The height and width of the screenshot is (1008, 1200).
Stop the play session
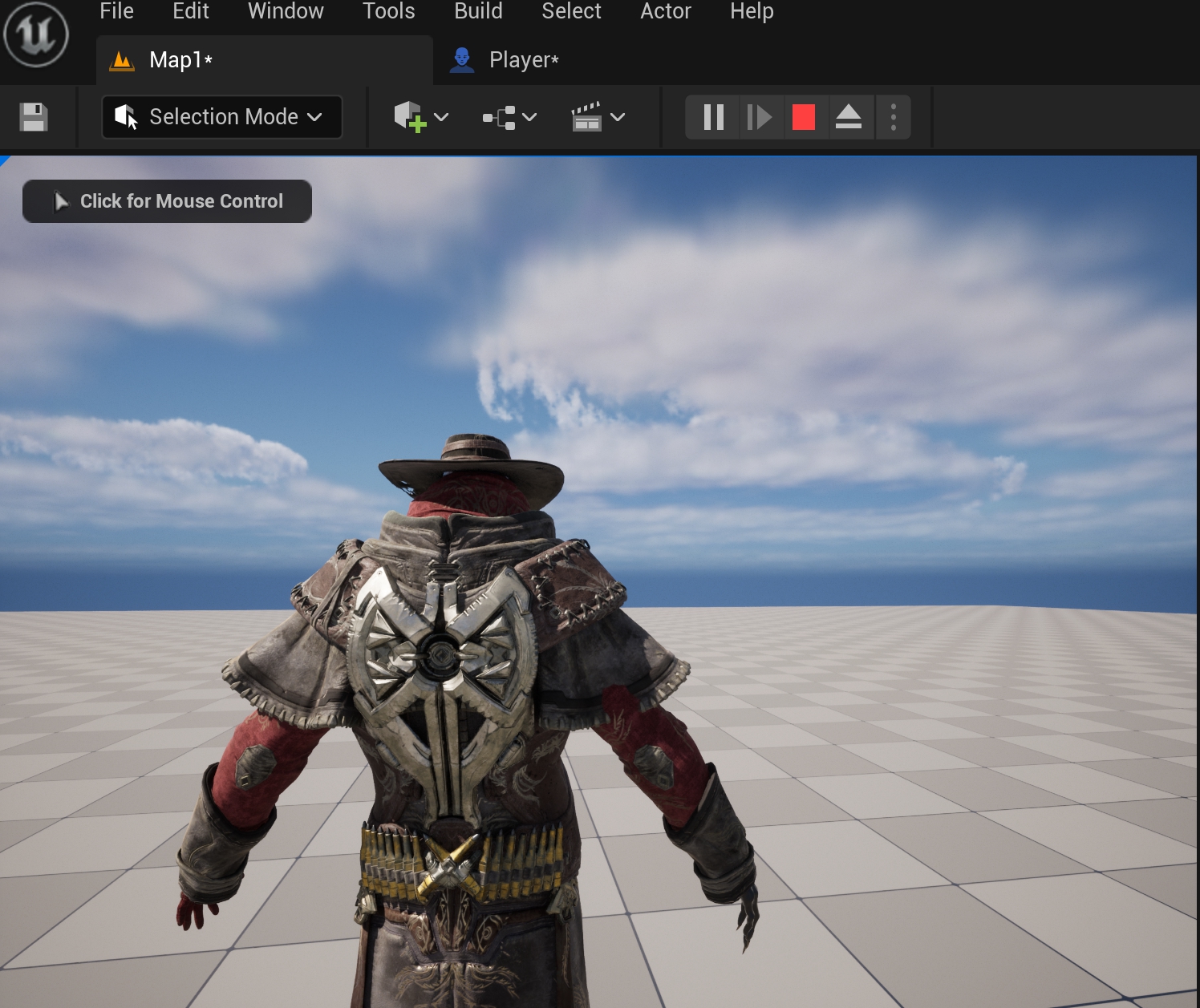pyautogui.click(x=804, y=117)
